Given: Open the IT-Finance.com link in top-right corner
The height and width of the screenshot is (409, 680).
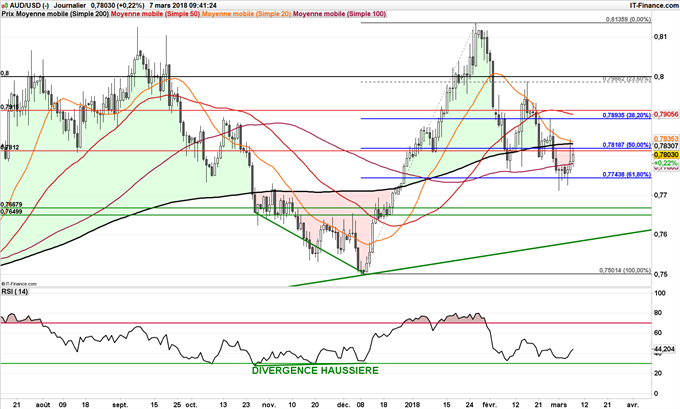Looking at the screenshot, I should pos(654,5).
